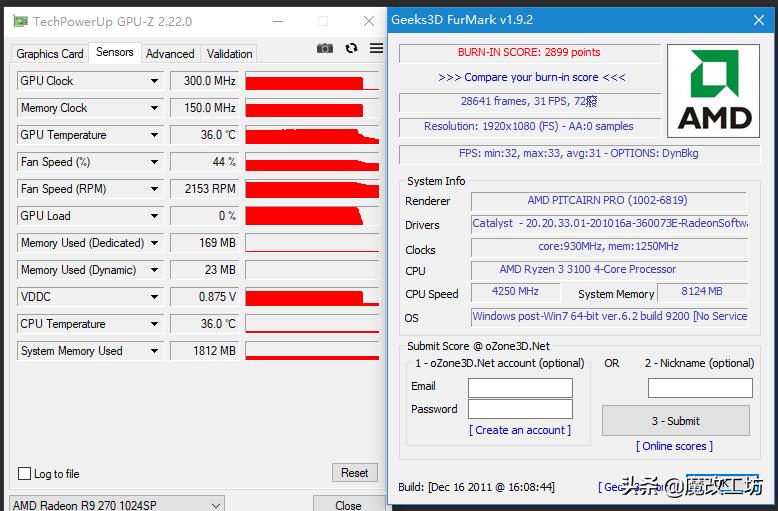
Task: Click the 300.0 MHz GPU Clock value
Action: pos(204,81)
